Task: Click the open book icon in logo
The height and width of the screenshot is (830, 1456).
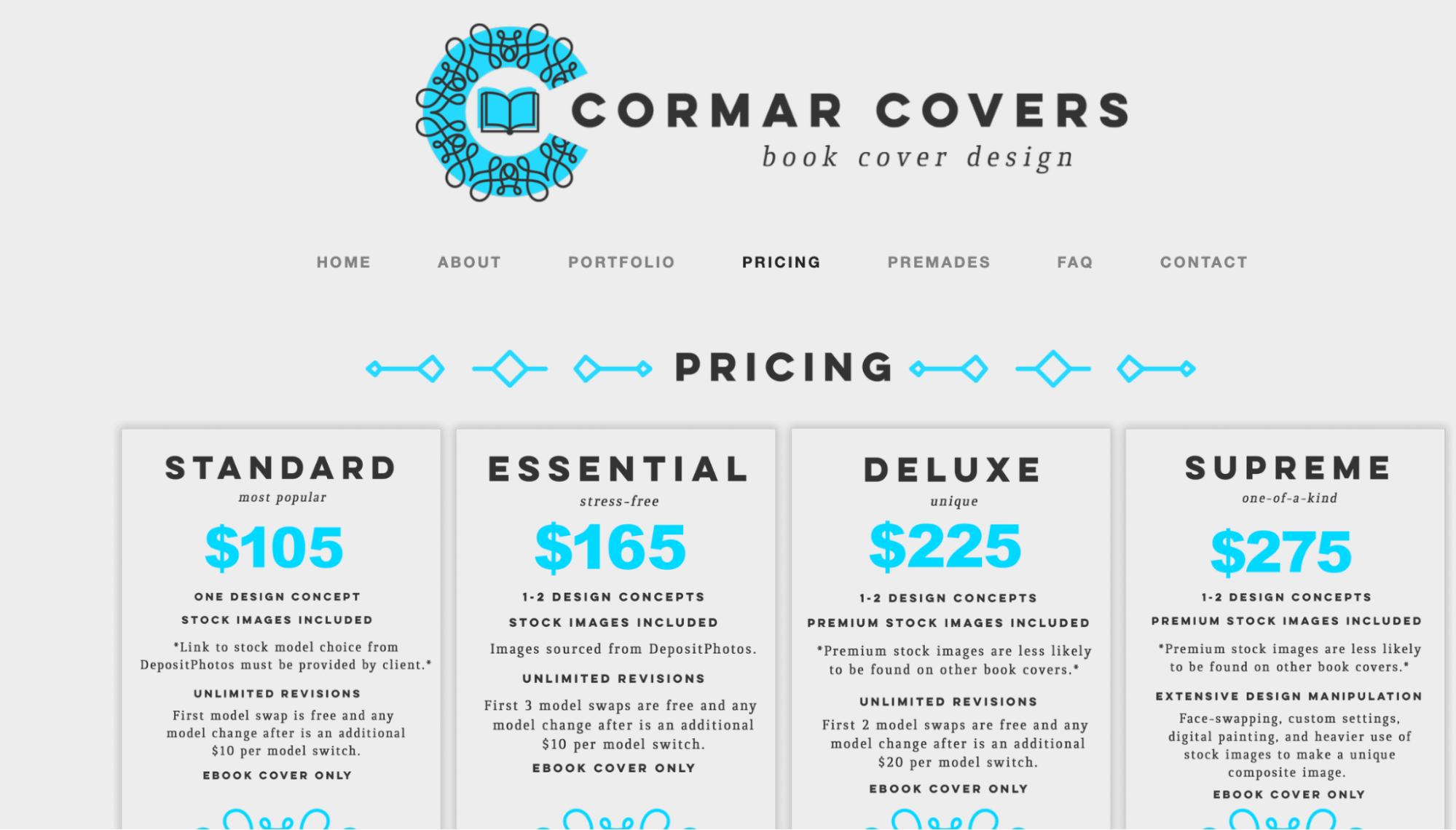Action: [503, 112]
